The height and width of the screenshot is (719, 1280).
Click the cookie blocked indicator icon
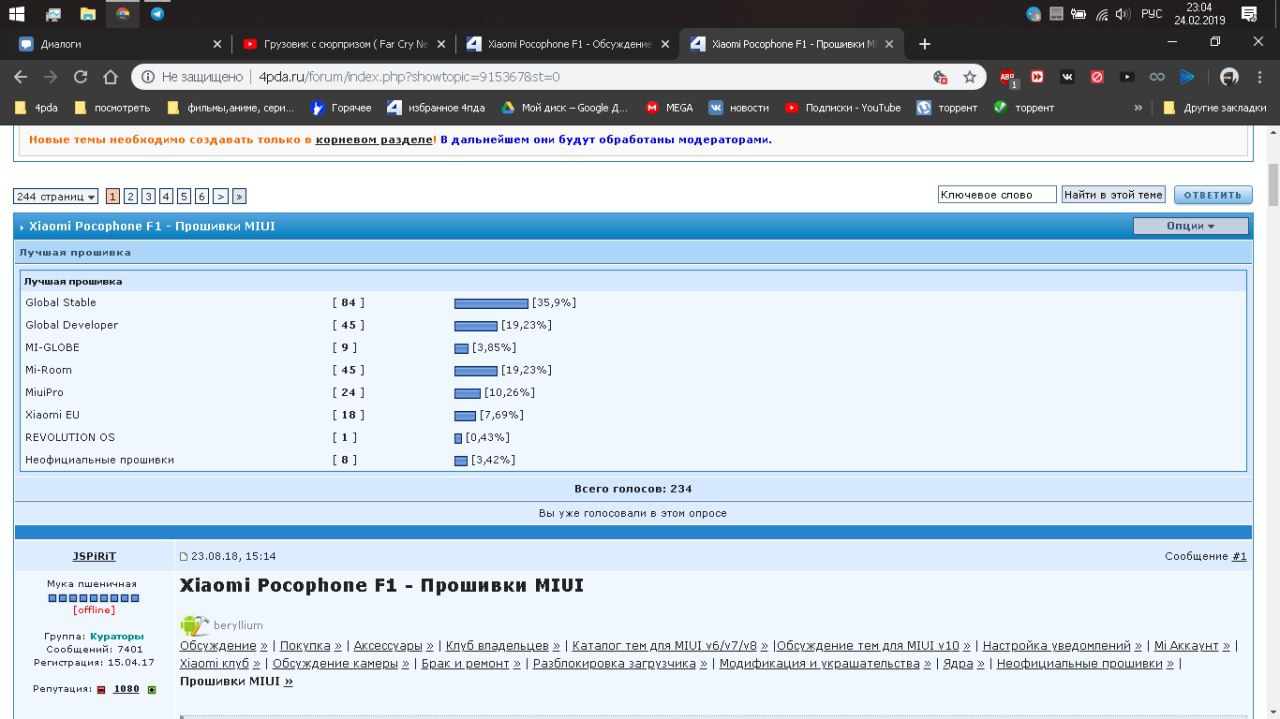940,77
